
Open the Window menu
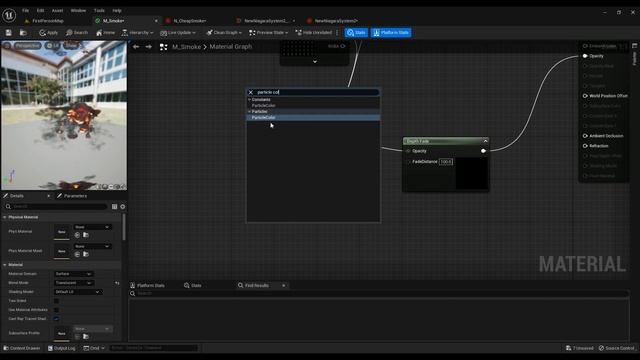(78, 11)
